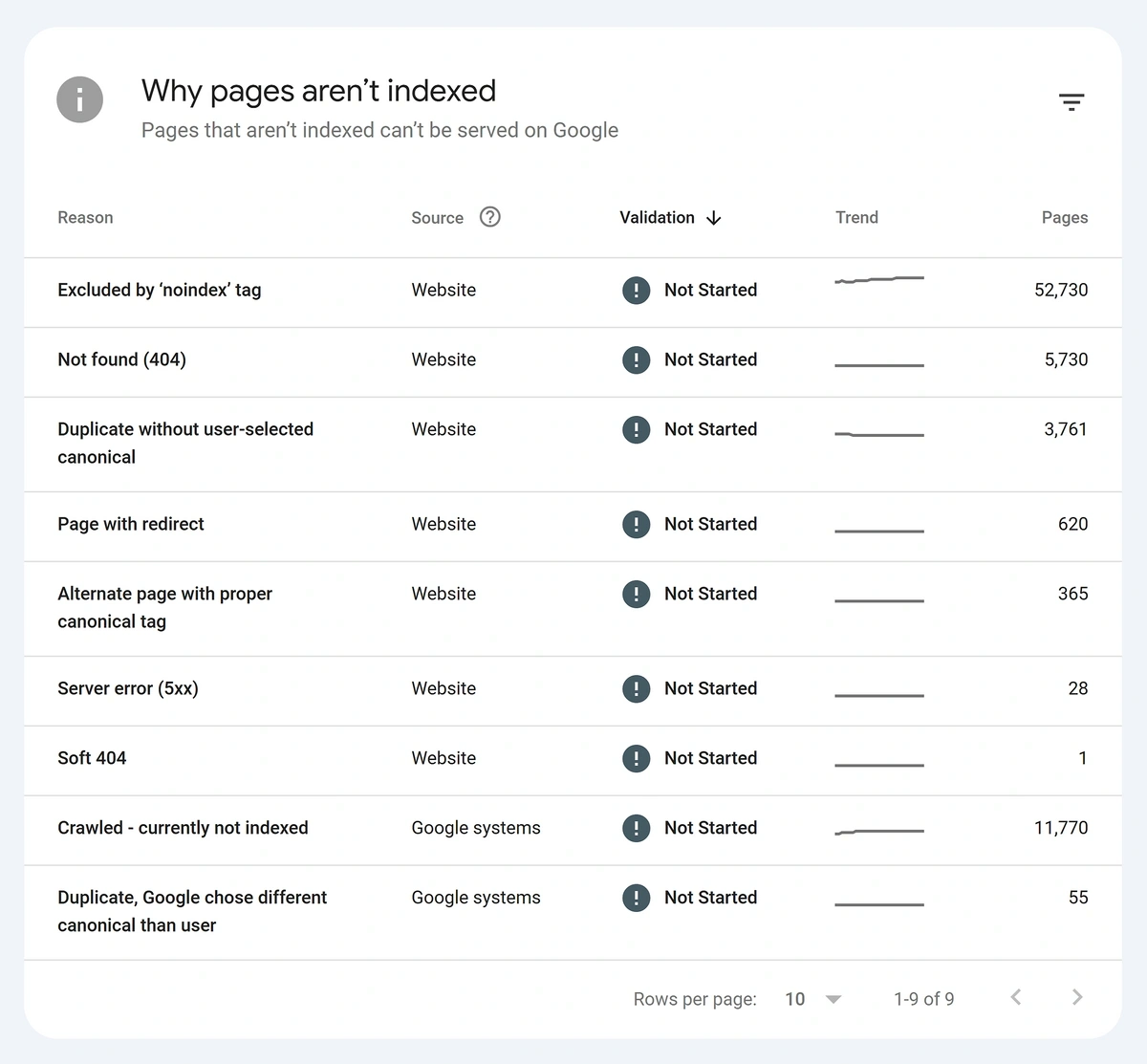Click warning icon in Not found (404) row
The width and height of the screenshot is (1147, 1064).
[636, 359]
